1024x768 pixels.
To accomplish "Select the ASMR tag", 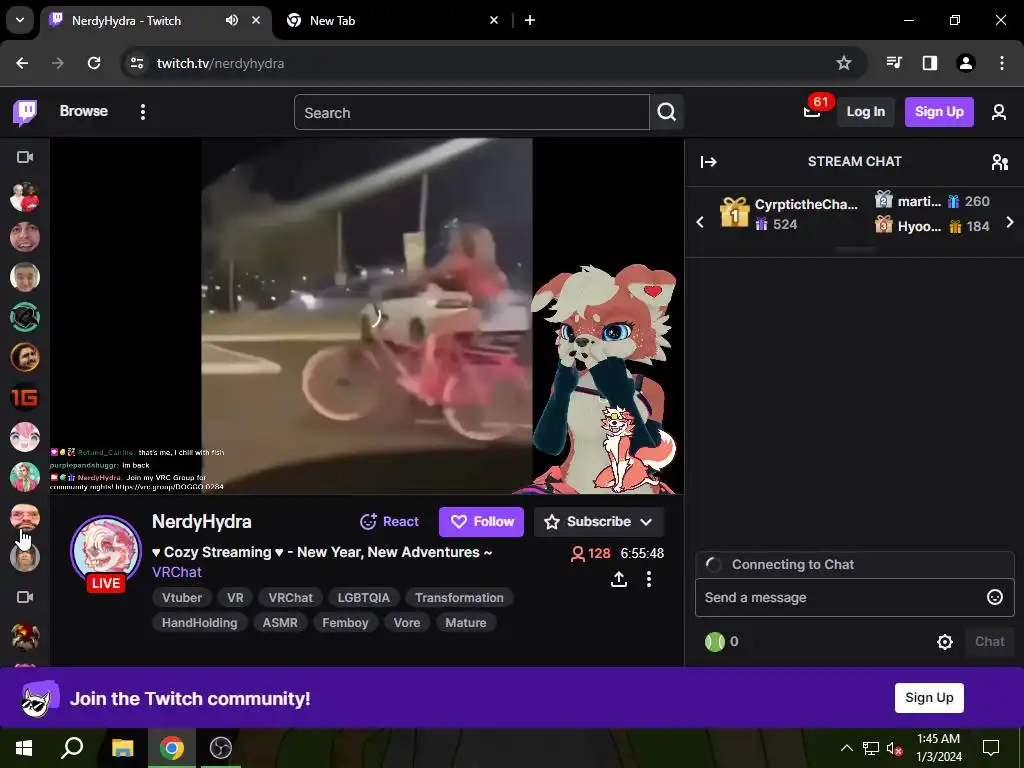I will 280,622.
